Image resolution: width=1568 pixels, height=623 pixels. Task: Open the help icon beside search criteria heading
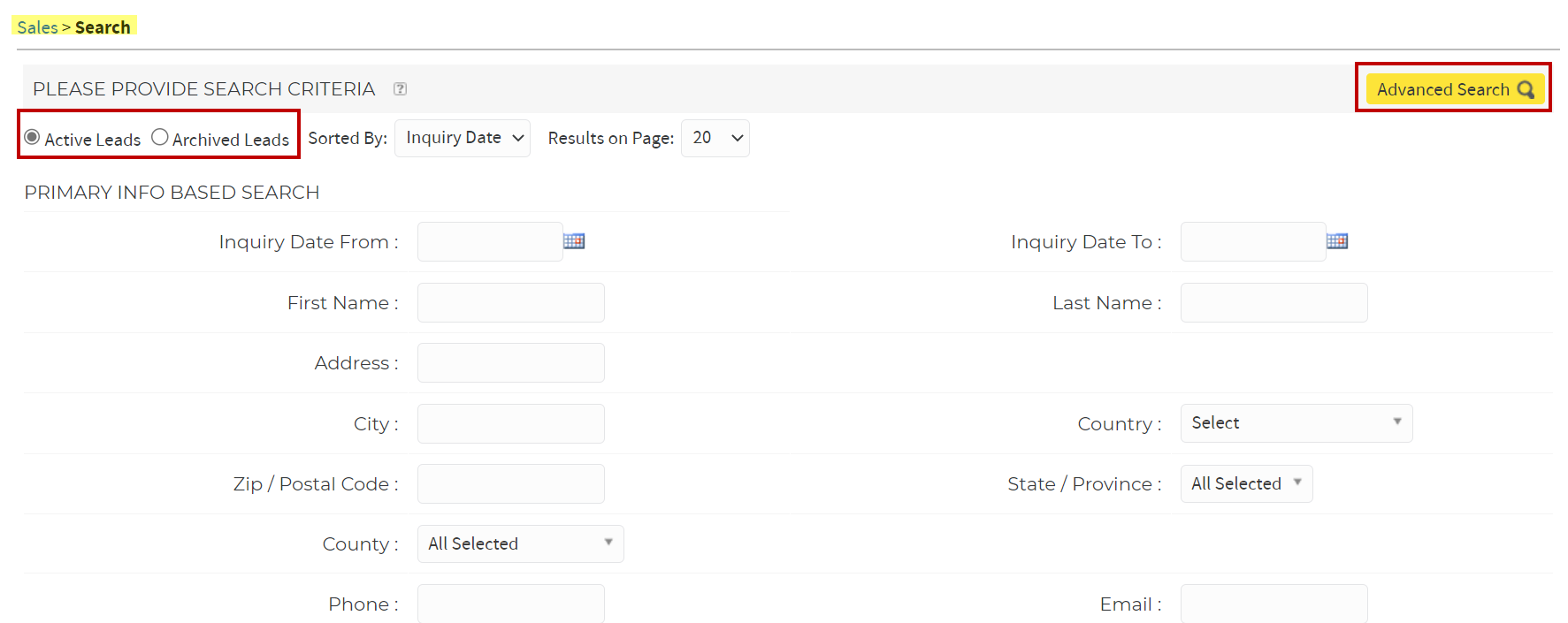coord(400,89)
